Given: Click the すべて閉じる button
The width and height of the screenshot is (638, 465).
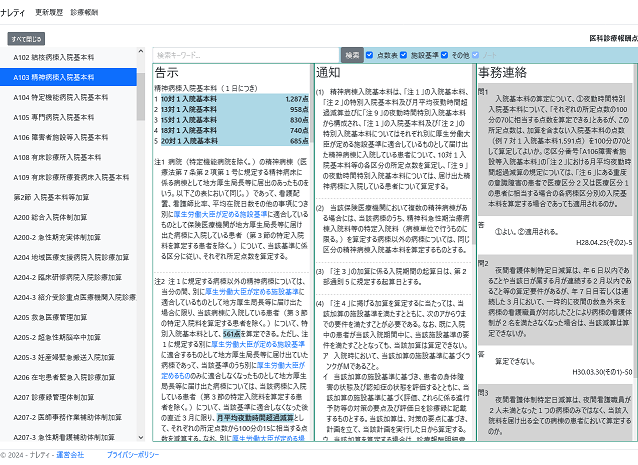Looking at the screenshot, I should [x=26, y=38].
